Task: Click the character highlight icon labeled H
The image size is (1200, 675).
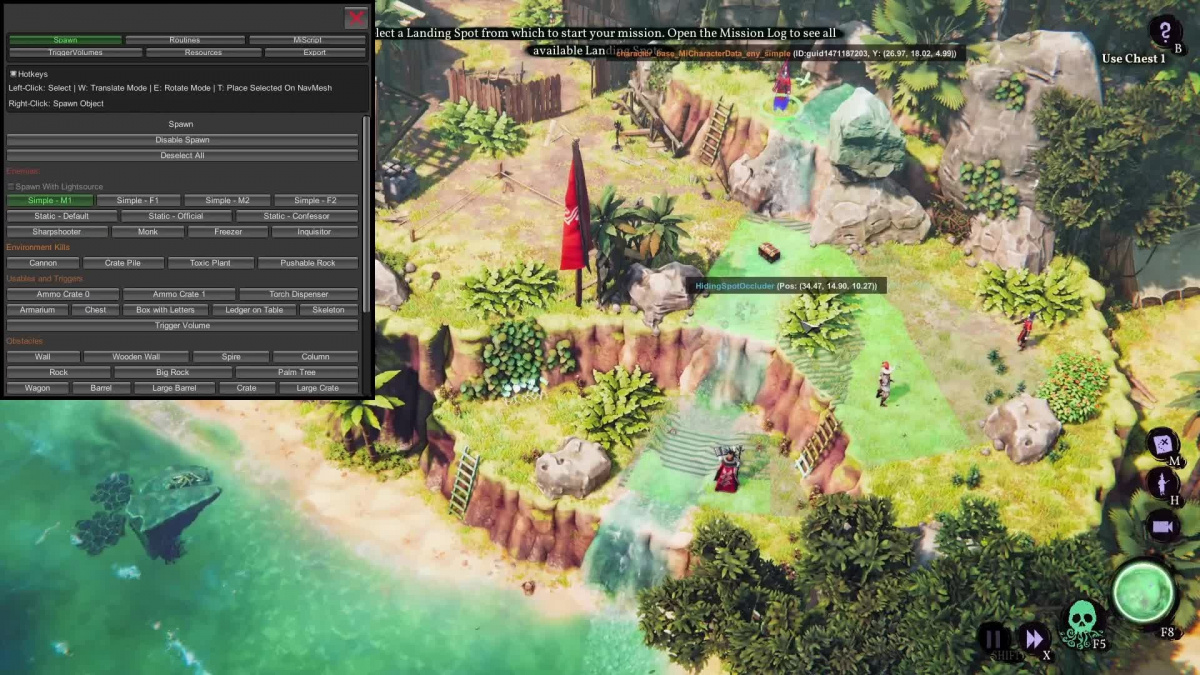Action: pyautogui.click(x=1163, y=485)
